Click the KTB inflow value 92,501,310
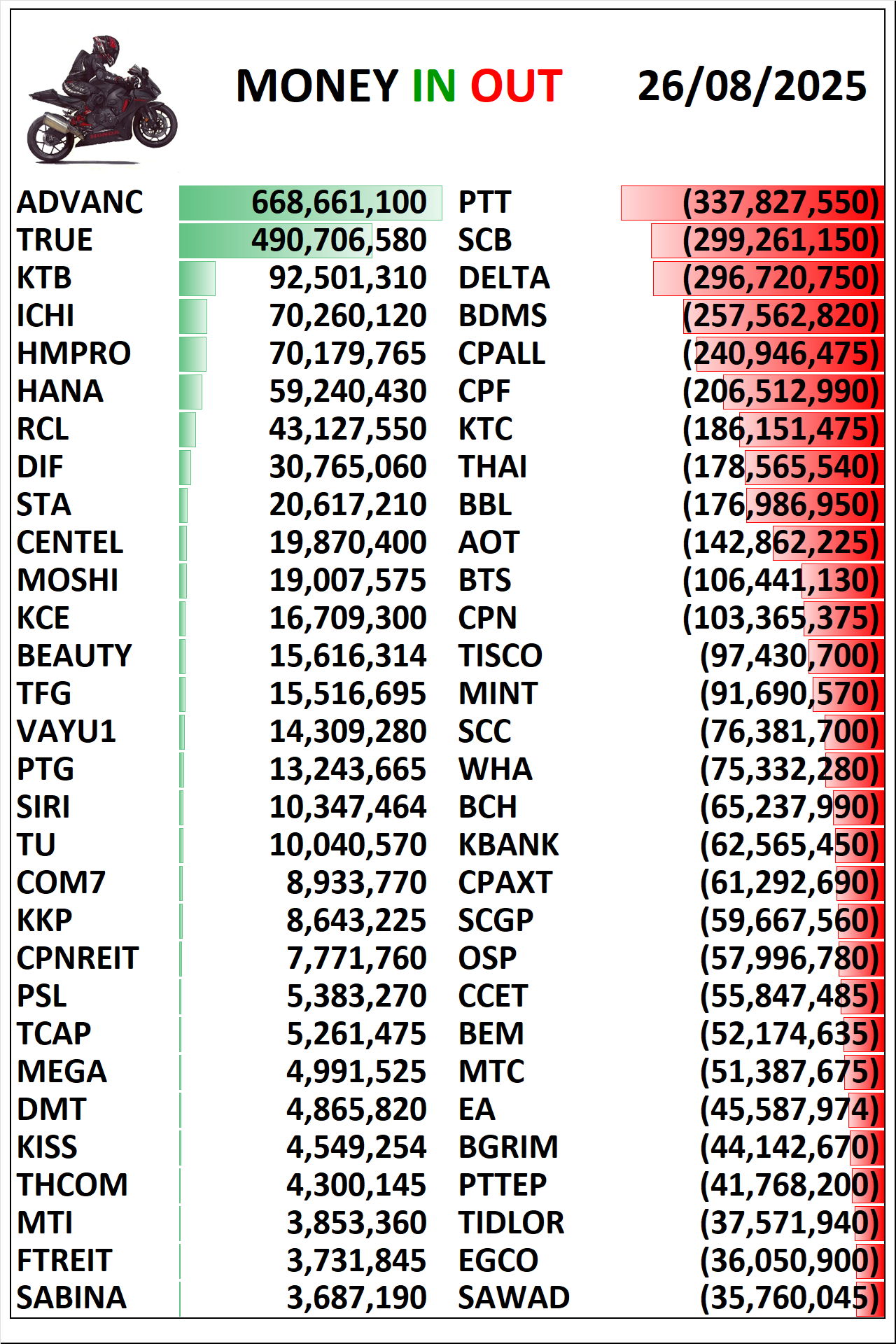The image size is (896, 1344). point(348,278)
